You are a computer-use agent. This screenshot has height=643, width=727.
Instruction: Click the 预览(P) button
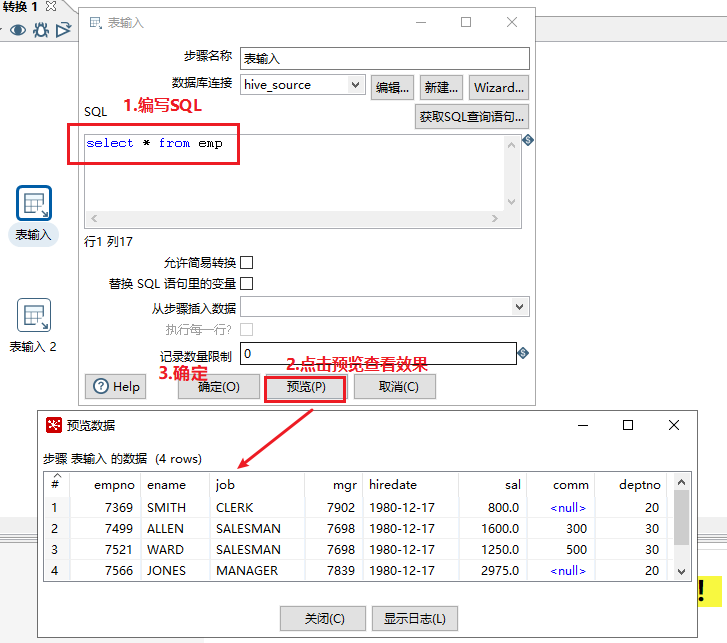(306, 387)
